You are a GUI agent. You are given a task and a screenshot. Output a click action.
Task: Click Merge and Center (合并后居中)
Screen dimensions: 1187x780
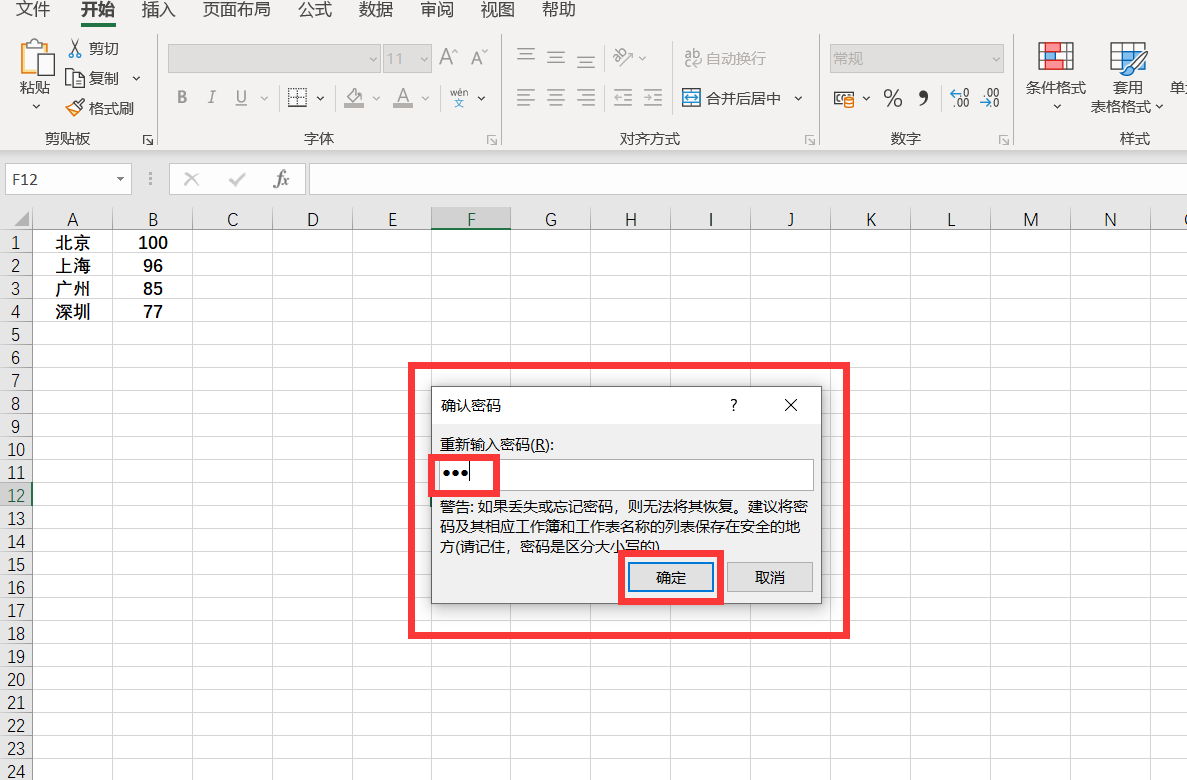point(731,98)
